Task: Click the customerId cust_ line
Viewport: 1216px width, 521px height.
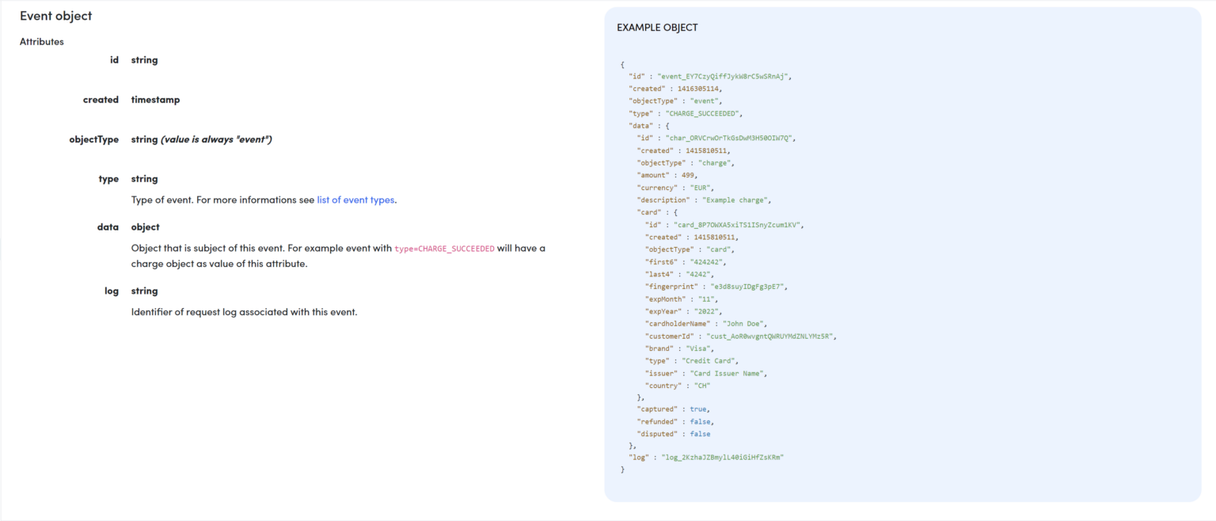Action: pos(741,336)
